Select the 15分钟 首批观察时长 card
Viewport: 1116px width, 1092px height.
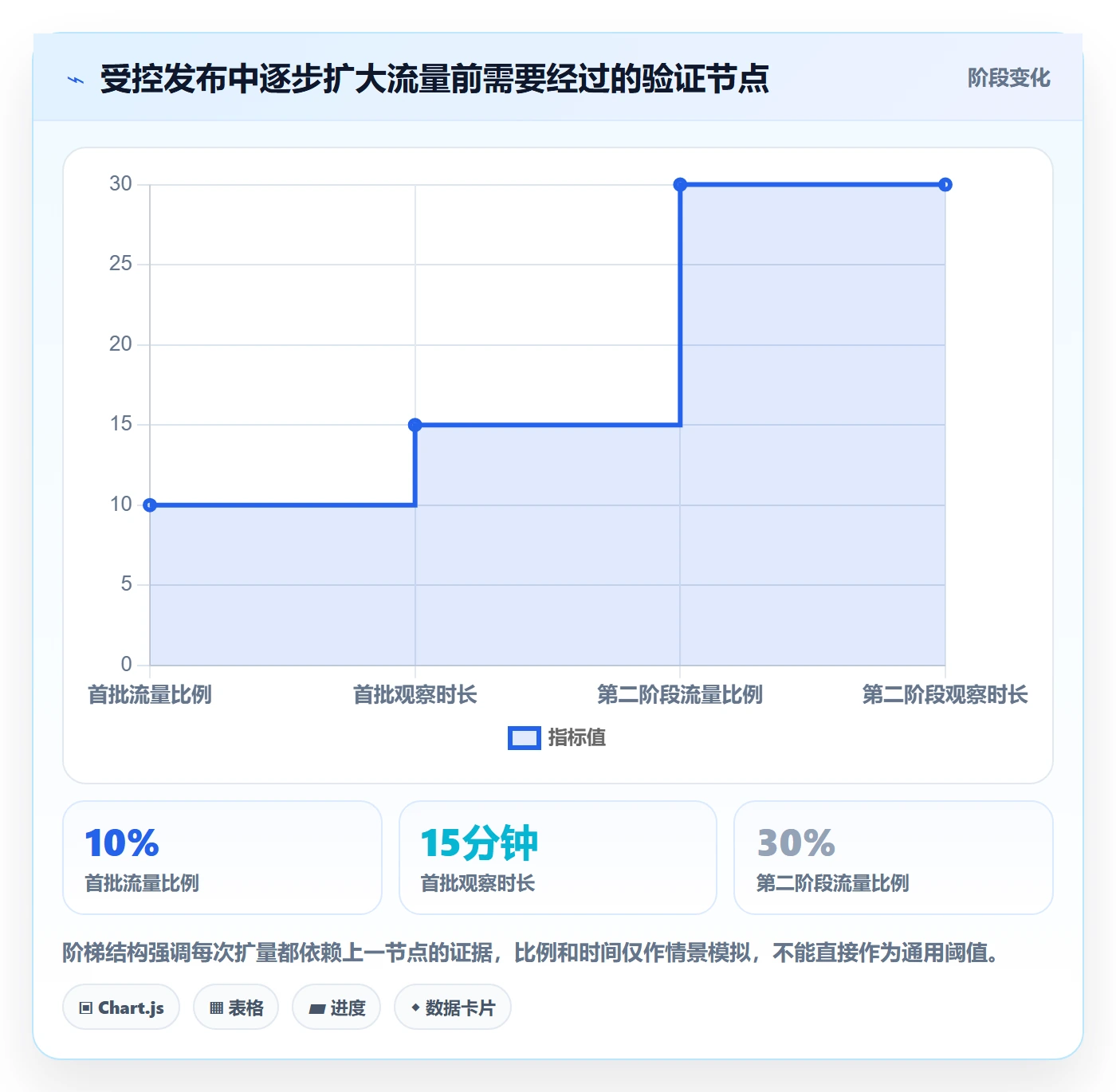pyautogui.click(x=558, y=858)
